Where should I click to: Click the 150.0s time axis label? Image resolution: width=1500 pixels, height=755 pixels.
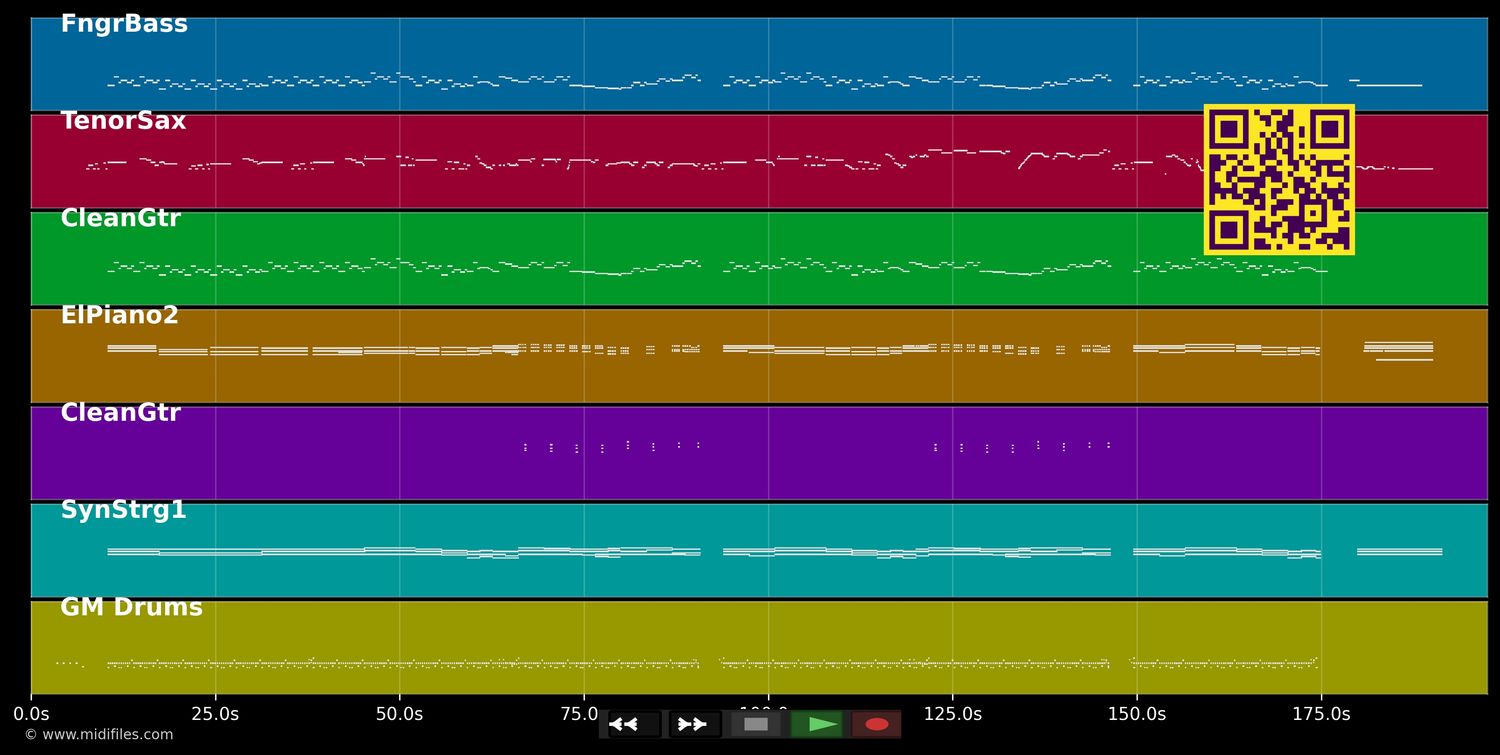1136,714
